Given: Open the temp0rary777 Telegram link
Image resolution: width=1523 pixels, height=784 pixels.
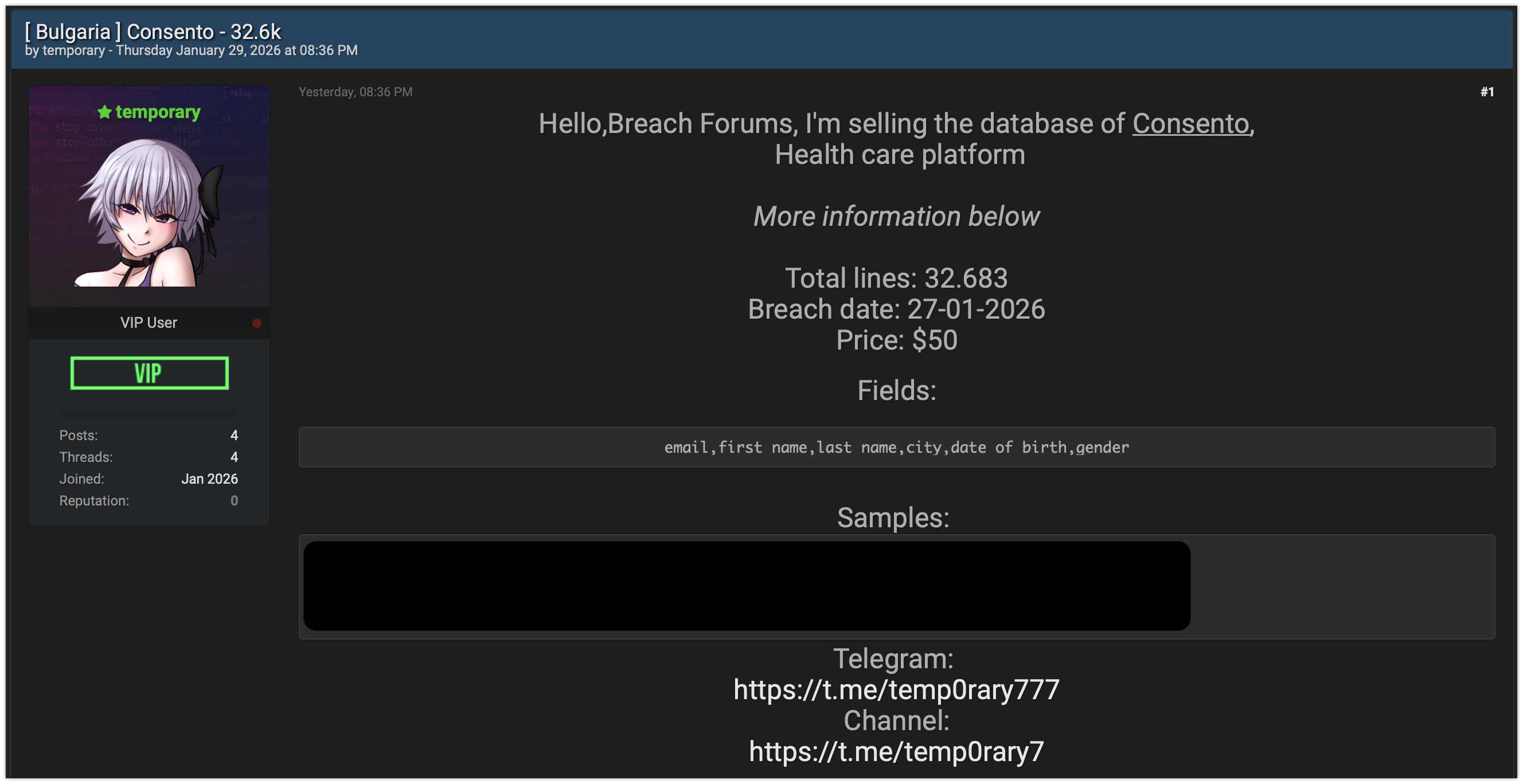Looking at the screenshot, I should click(896, 689).
